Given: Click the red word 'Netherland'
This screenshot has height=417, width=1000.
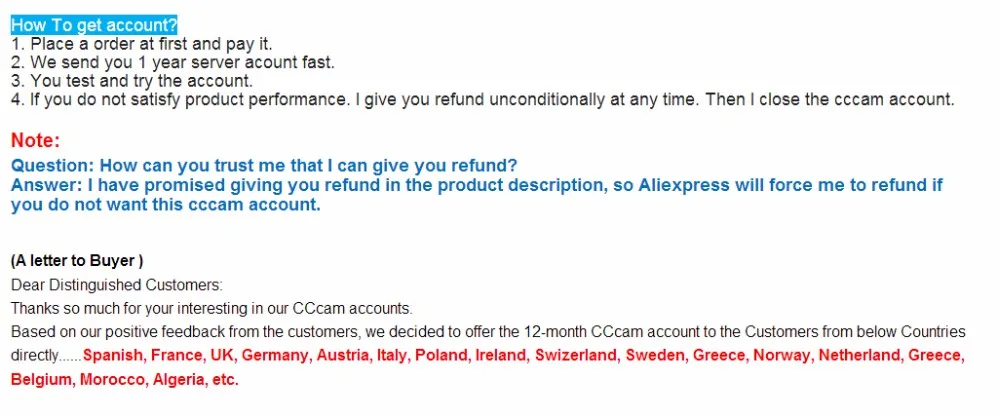Looking at the screenshot, I should pos(860,355).
